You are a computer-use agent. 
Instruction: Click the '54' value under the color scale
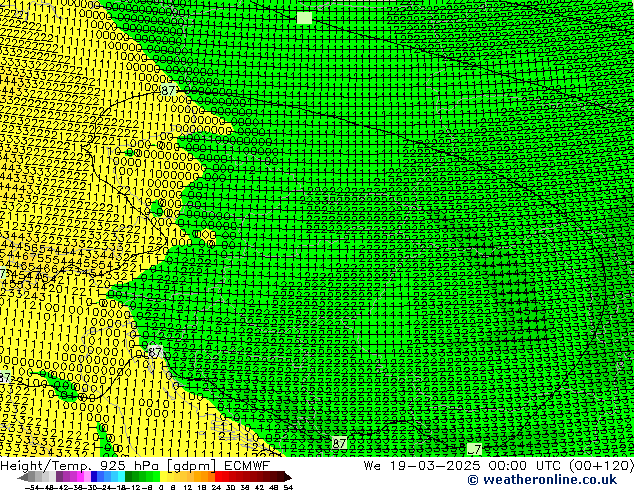pos(288,487)
